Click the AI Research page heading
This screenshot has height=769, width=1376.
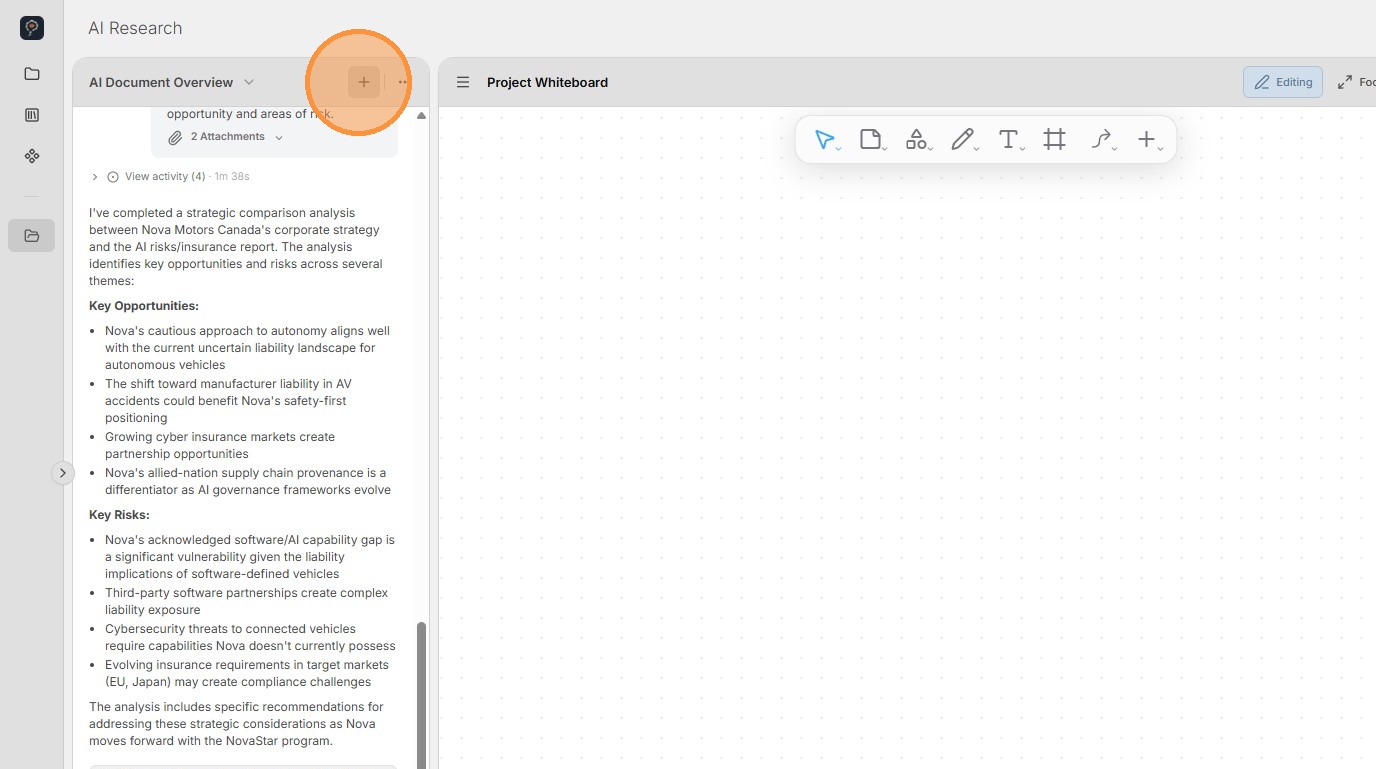135,28
